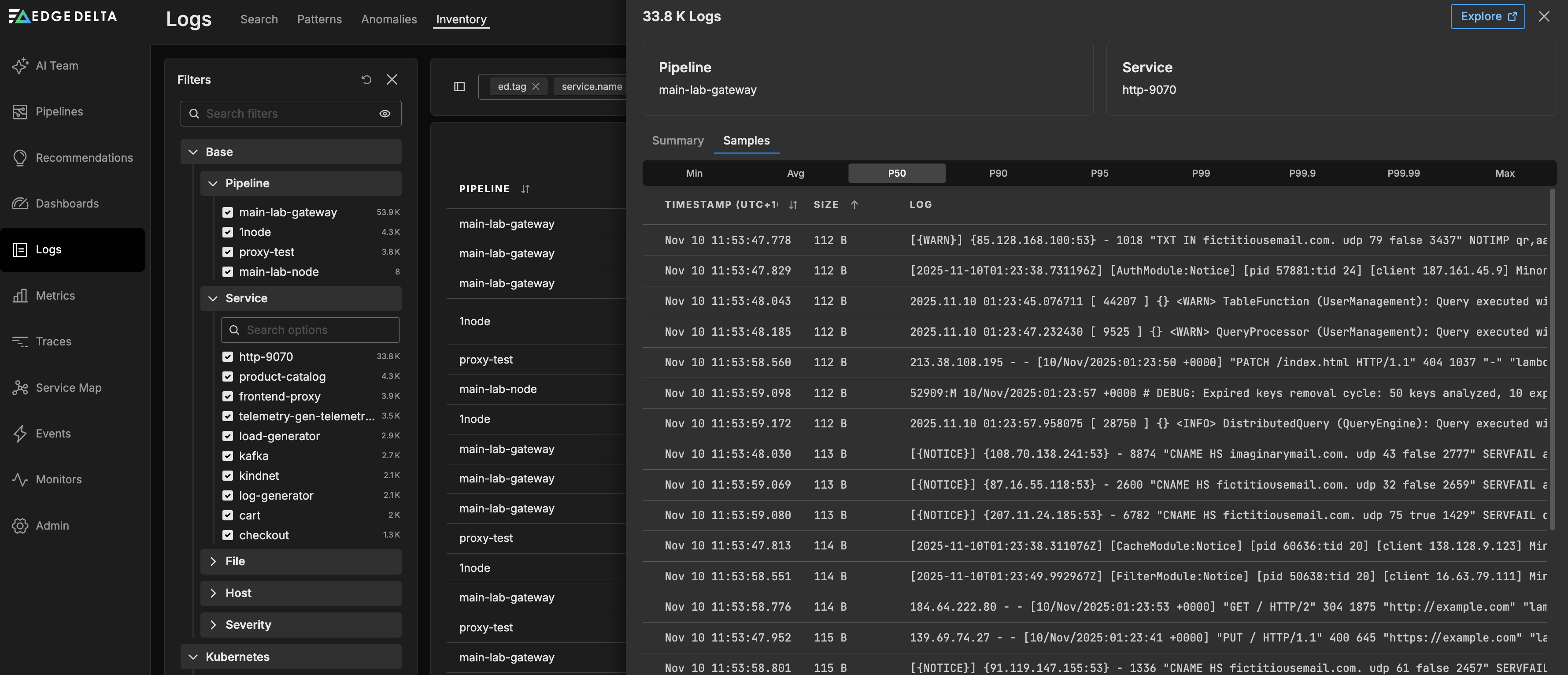Expand the Severity filter section
This screenshot has height=675, width=1568.
[x=213, y=624]
